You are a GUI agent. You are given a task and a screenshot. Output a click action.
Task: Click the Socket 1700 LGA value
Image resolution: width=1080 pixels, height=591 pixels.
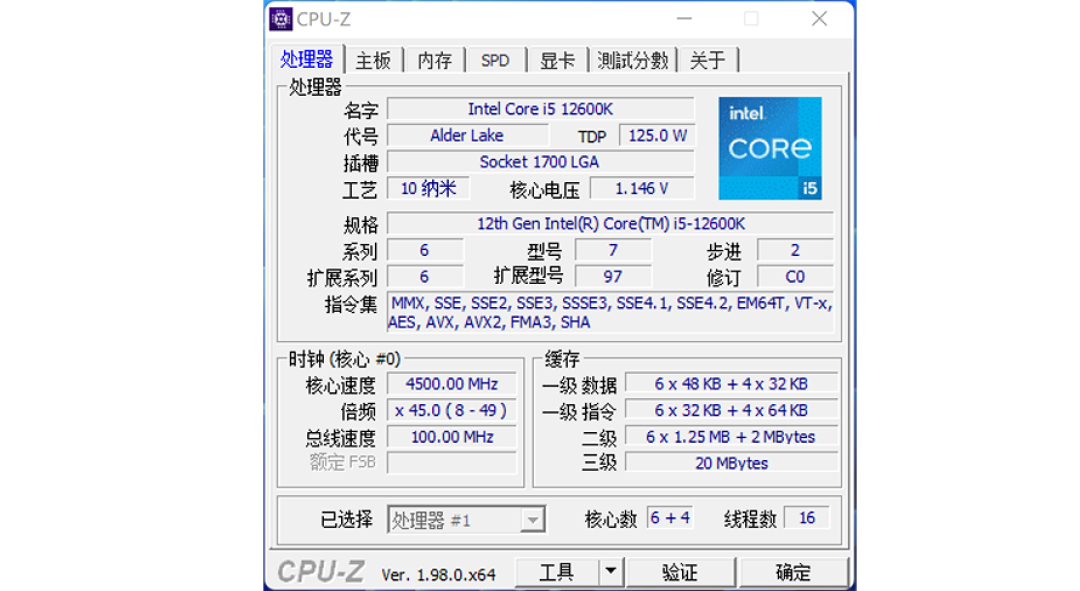(x=541, y=162)
